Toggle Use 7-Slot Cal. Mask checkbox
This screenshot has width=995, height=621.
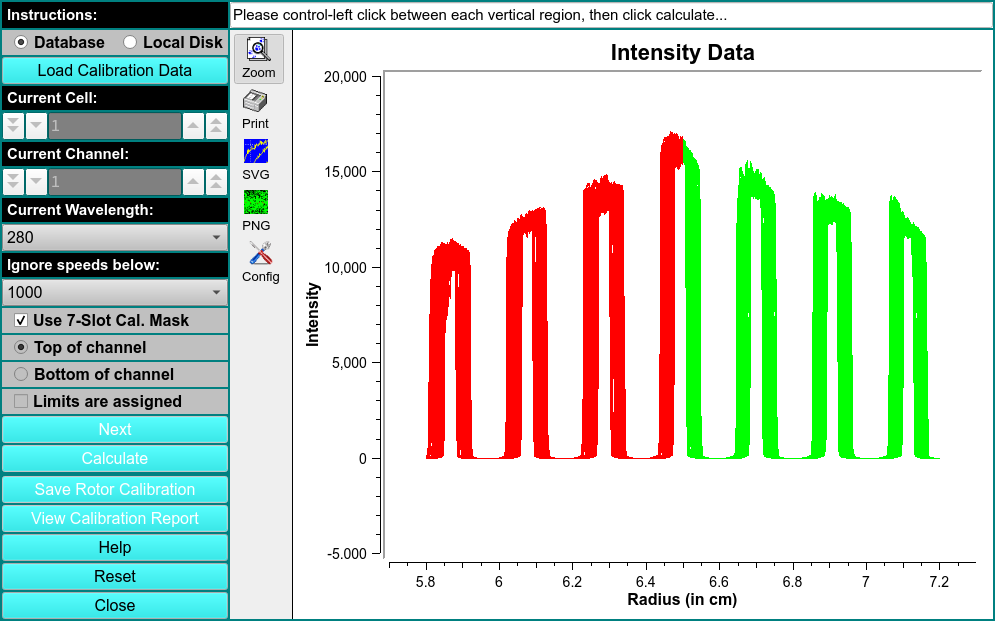point(21,320)
